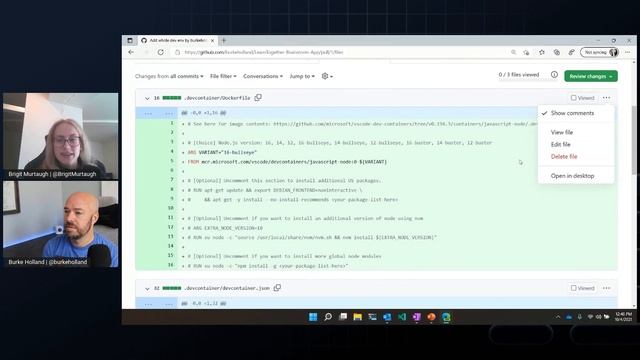Open File Explorer from taskbar
The height and width of the screenshot is (360, 640).
[358, 317]
